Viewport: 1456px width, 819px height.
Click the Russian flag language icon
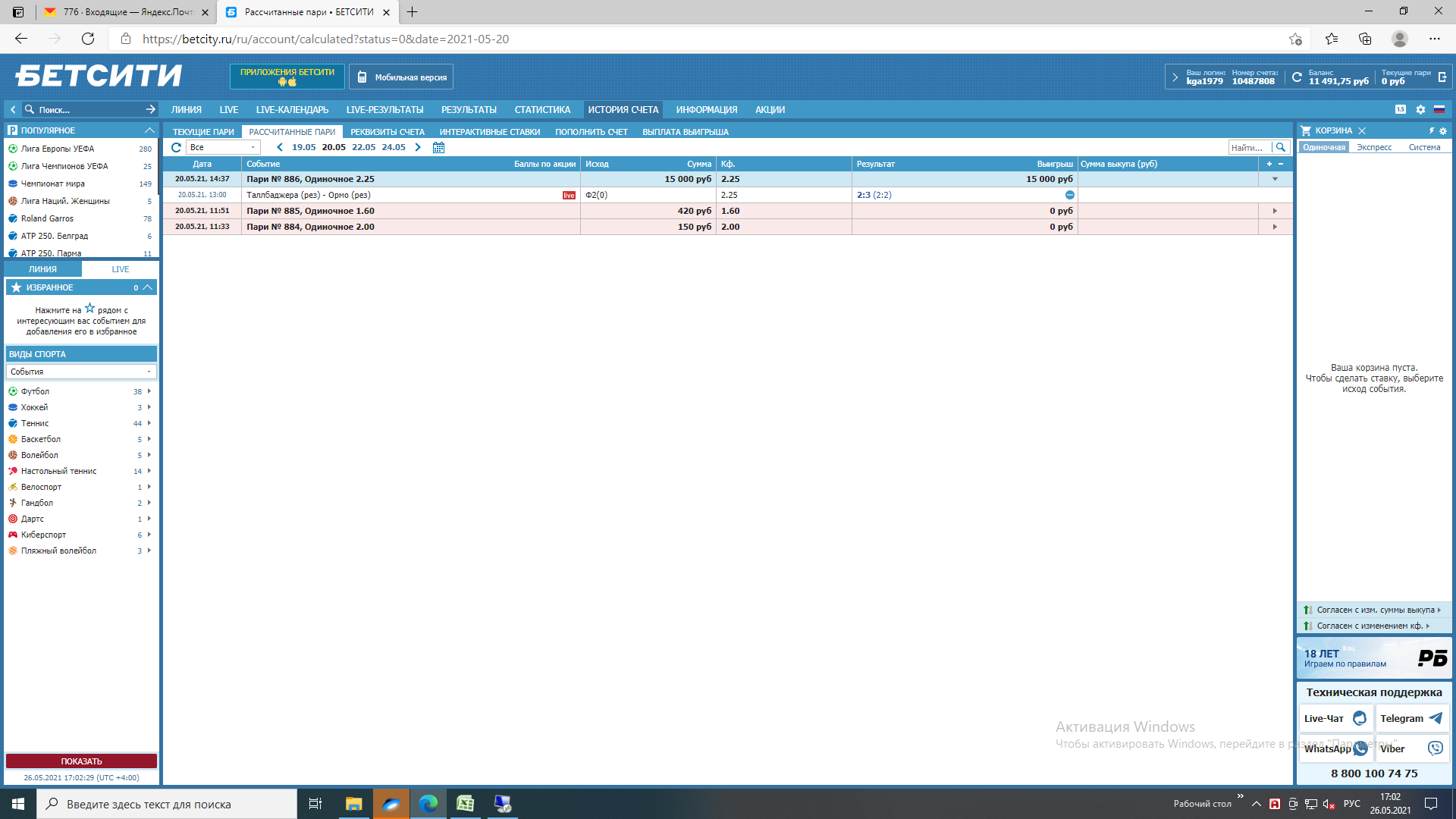[1439, 109]
